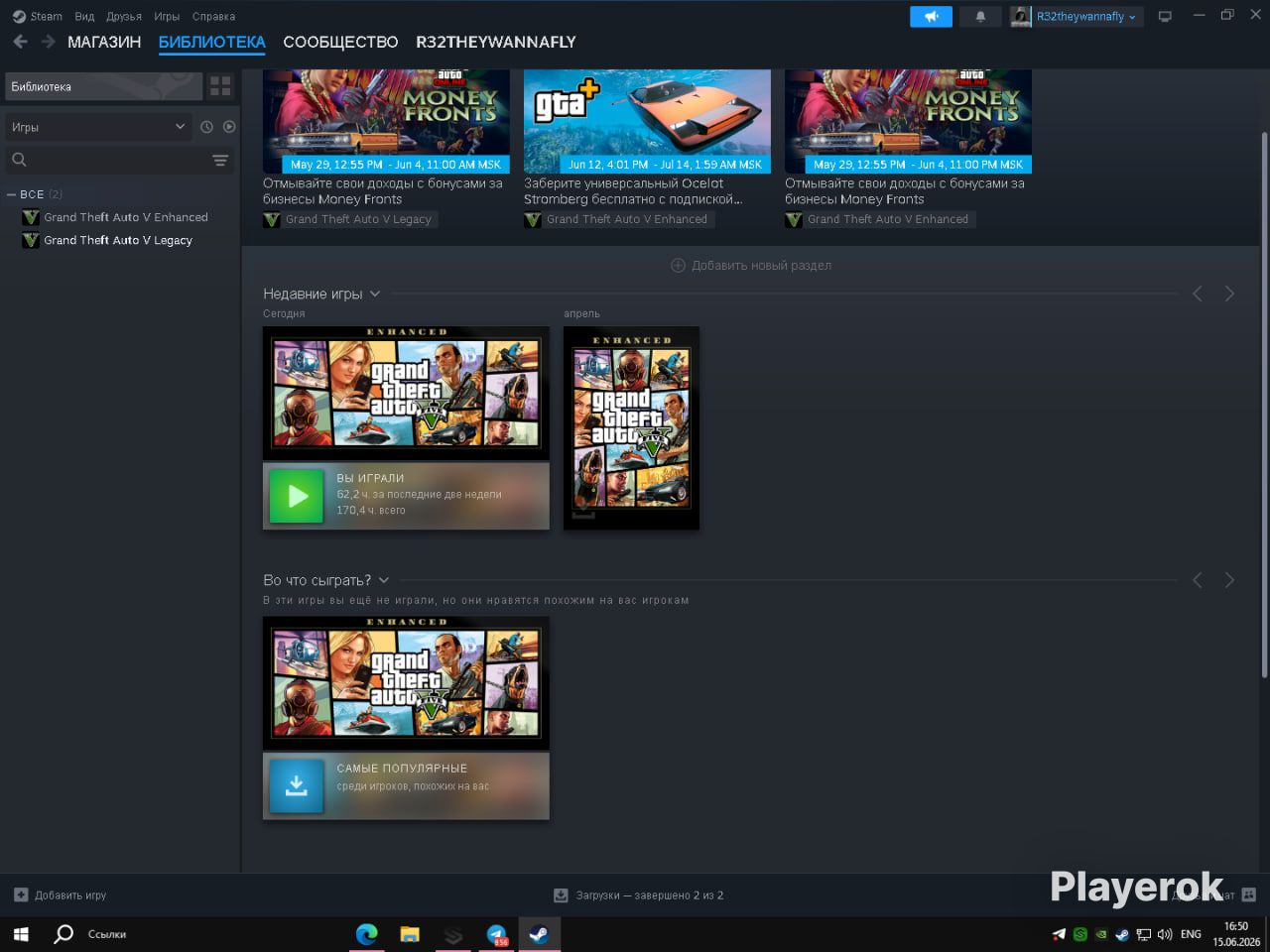
Task: Click the green Play button for GTA V
Action: [x=298, y=495]
